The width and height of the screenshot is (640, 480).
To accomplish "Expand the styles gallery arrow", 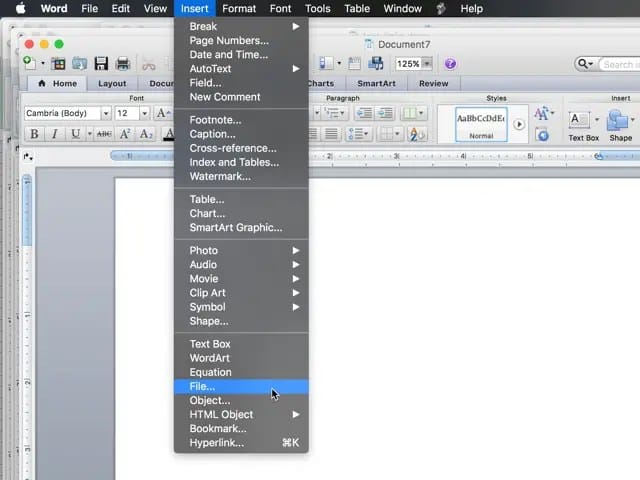I will (519, 124).
